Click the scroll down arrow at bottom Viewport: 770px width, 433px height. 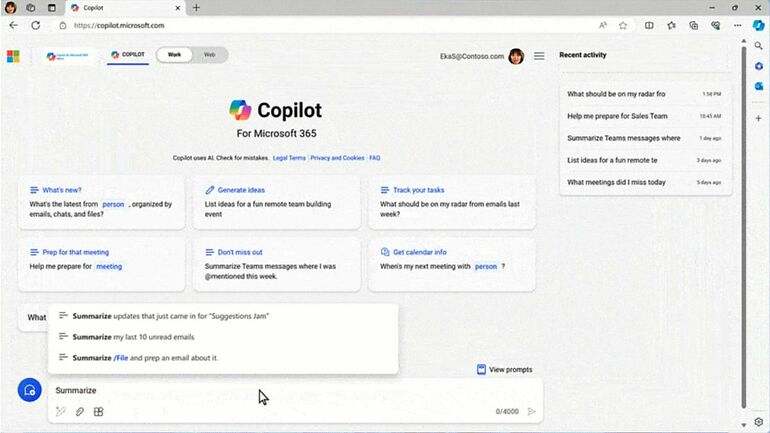click(x=743, y=425)
